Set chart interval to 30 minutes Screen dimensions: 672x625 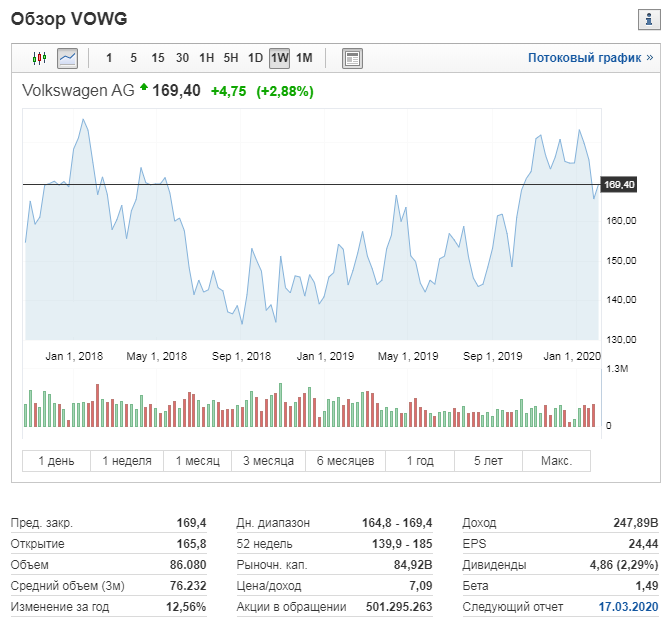pyautogui.click(x=182, y=58)
